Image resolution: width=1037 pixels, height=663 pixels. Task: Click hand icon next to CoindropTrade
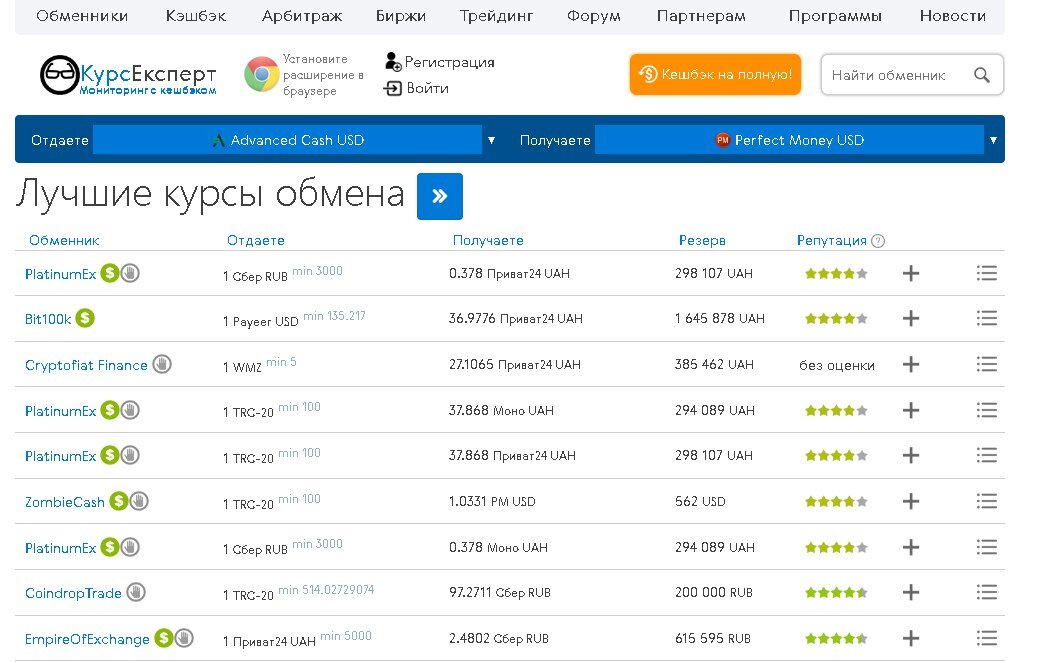tap(136, 592)
